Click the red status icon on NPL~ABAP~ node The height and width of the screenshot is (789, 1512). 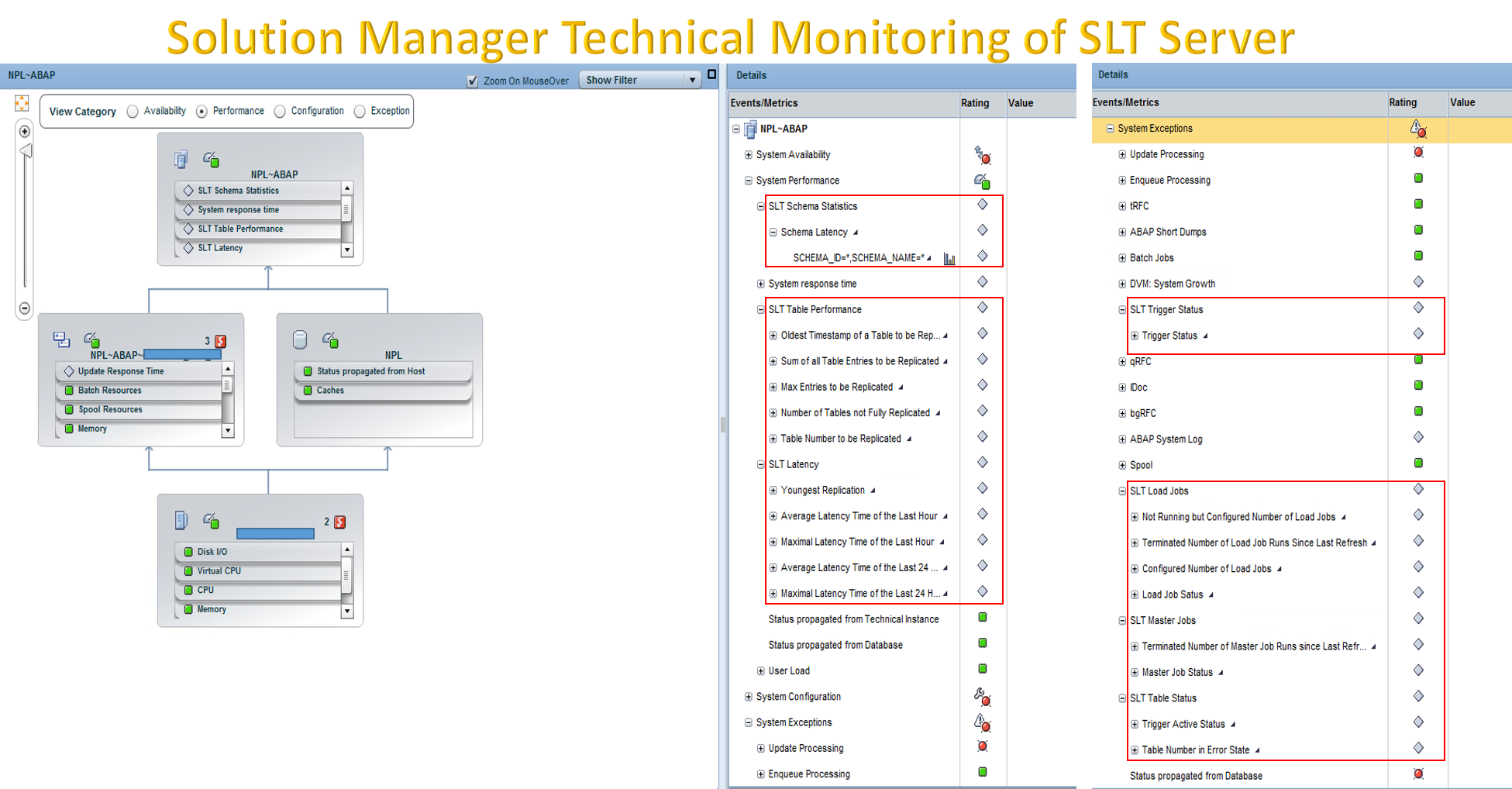pyautogui.click(x=221, y=341)
